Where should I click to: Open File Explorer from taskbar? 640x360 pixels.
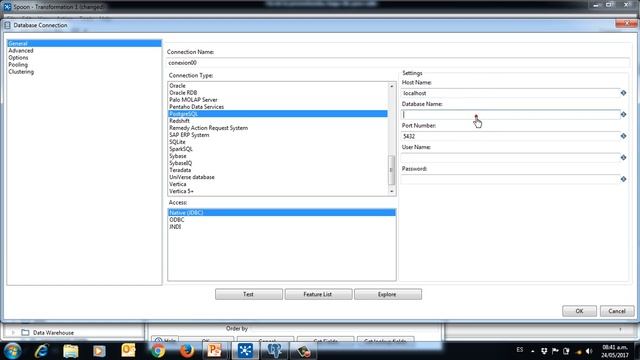coord(71,351)
